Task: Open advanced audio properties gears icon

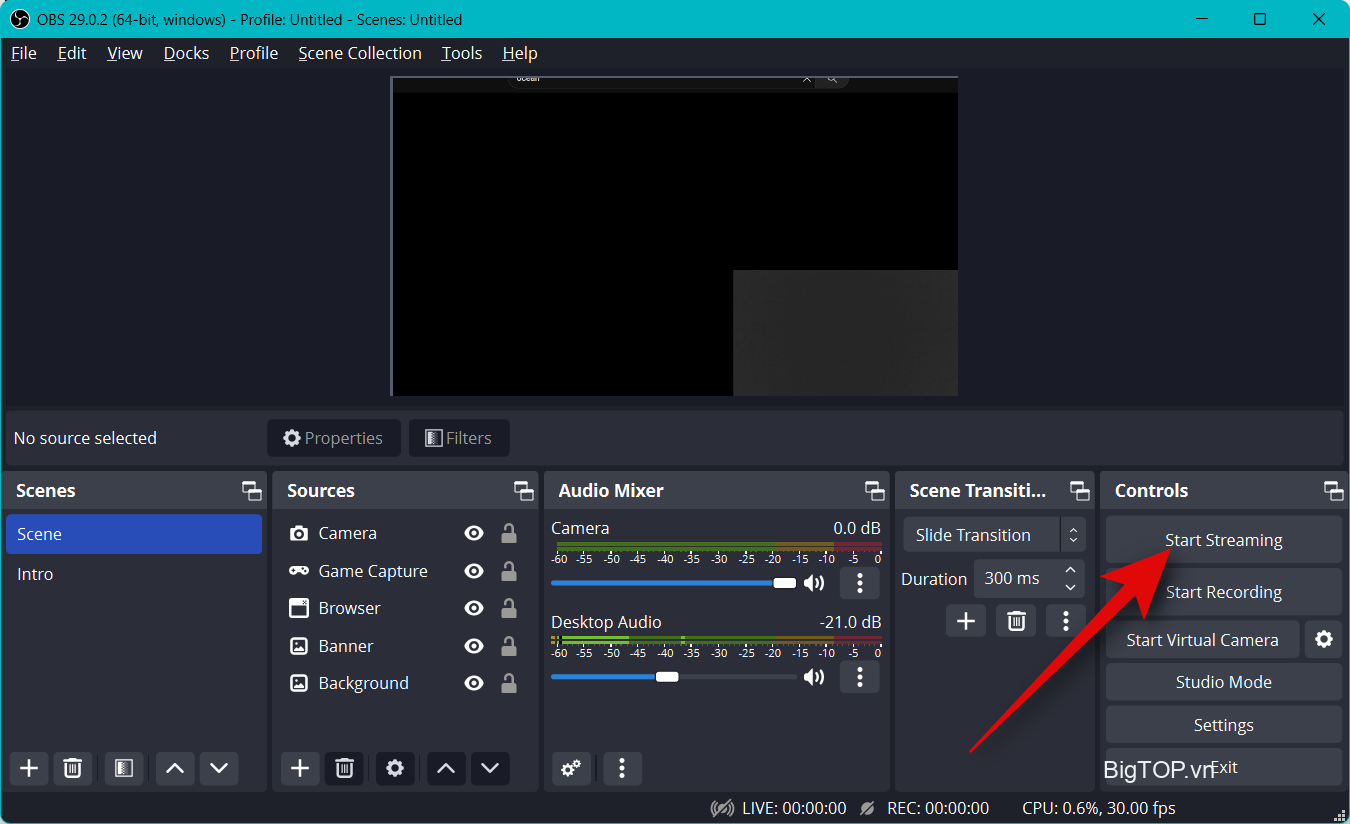Action: [571, 768]
